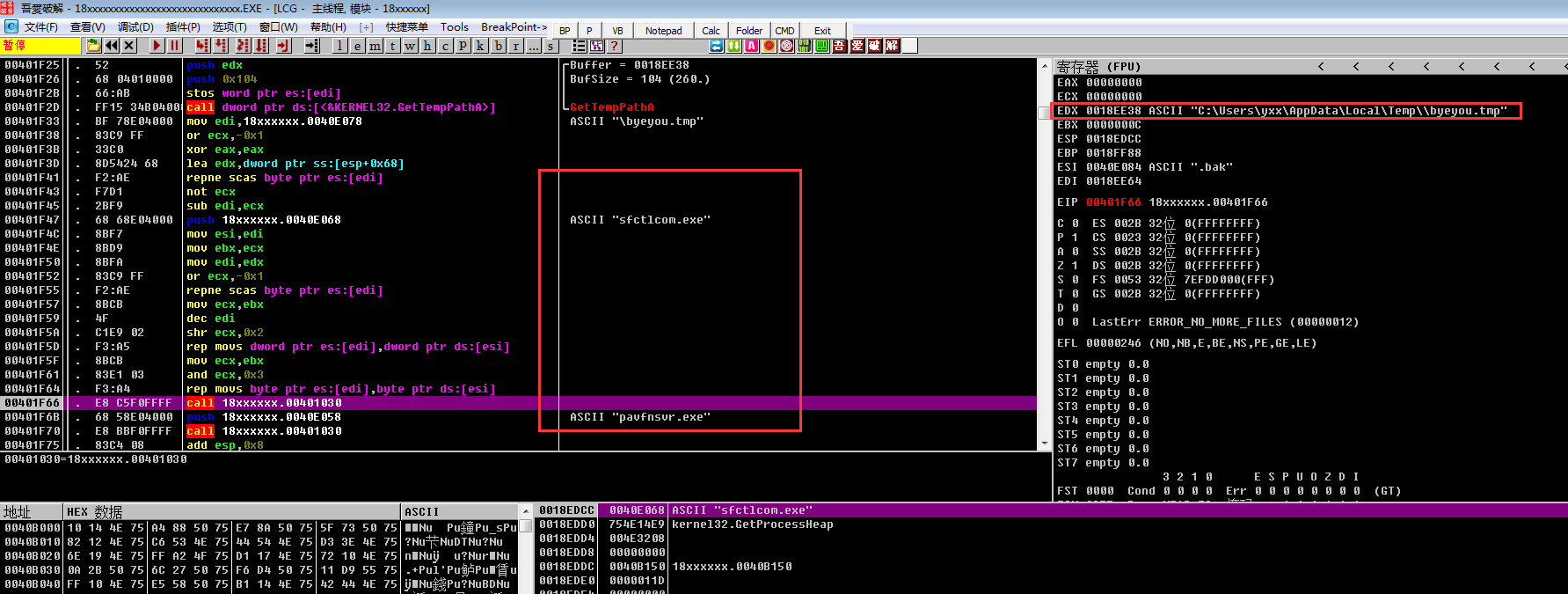Click the green up-down arrows plugin icon
The width and height of the screenshot is (1568, 594).
coord(734,46)
